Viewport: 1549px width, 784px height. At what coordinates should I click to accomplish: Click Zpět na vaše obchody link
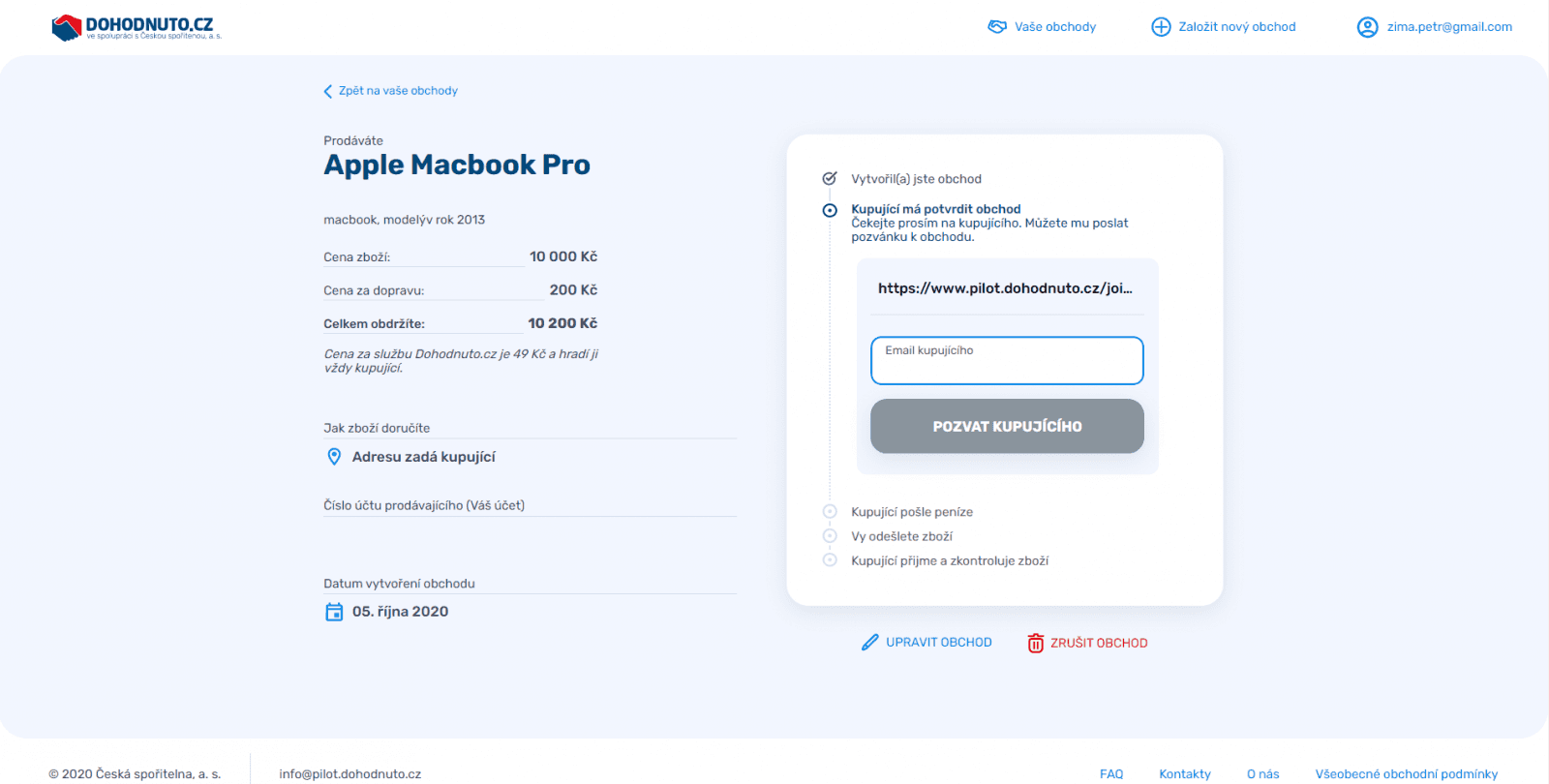(398, 91)
